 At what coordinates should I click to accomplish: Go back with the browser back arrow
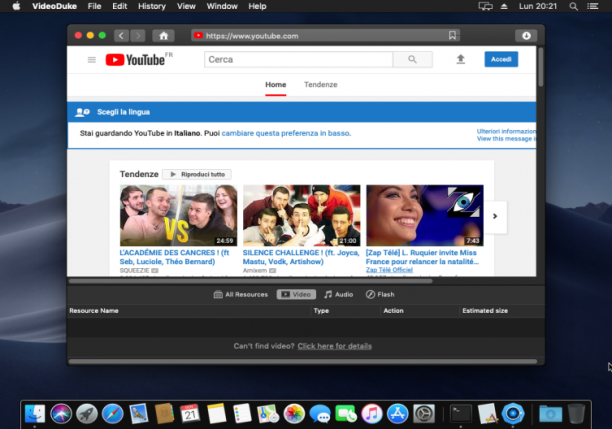point(121,36)
